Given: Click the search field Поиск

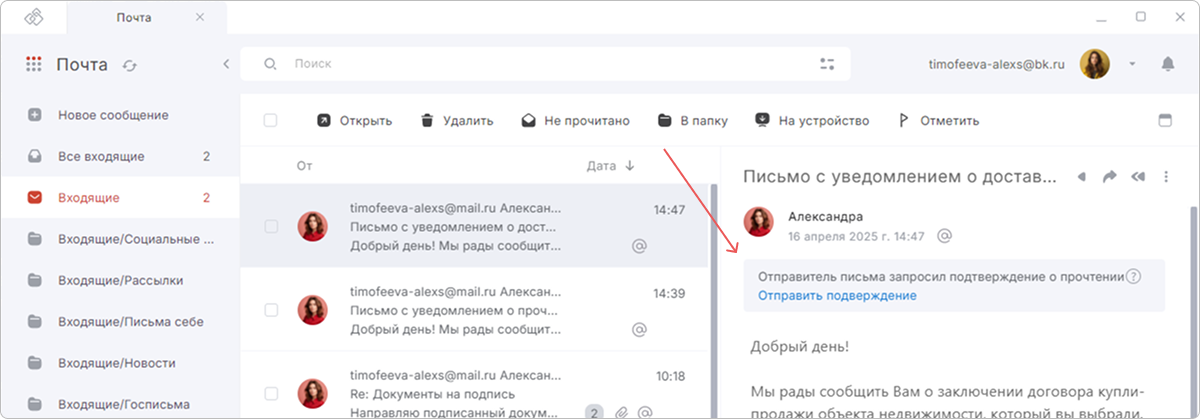Looking at the screenshot, I should coord(545,64).
